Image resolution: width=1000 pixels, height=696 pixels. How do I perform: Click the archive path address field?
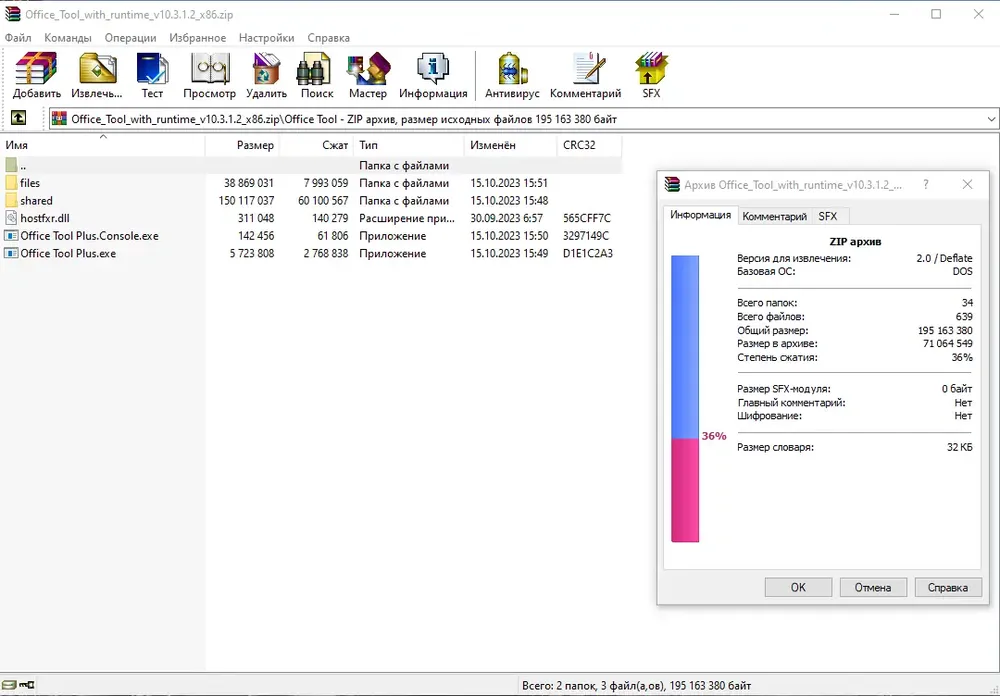point(524,119)
